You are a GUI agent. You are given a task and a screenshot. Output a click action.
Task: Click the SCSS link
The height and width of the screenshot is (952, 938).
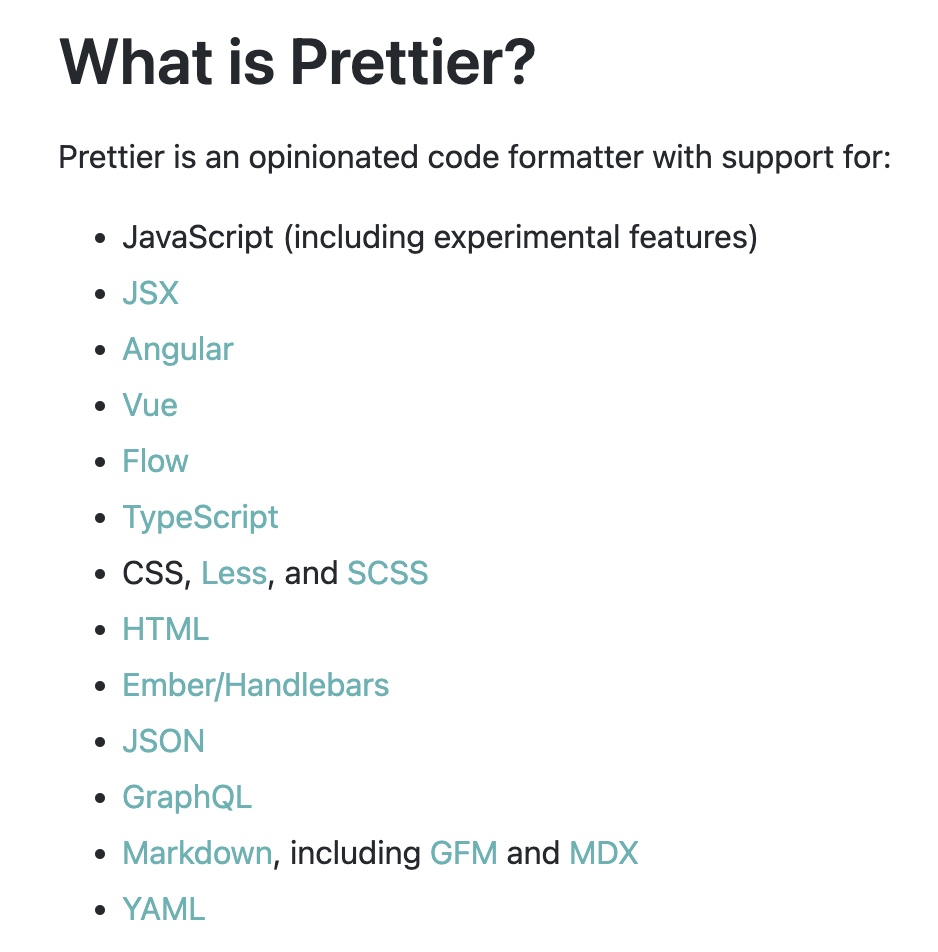[x=387, y=573]
